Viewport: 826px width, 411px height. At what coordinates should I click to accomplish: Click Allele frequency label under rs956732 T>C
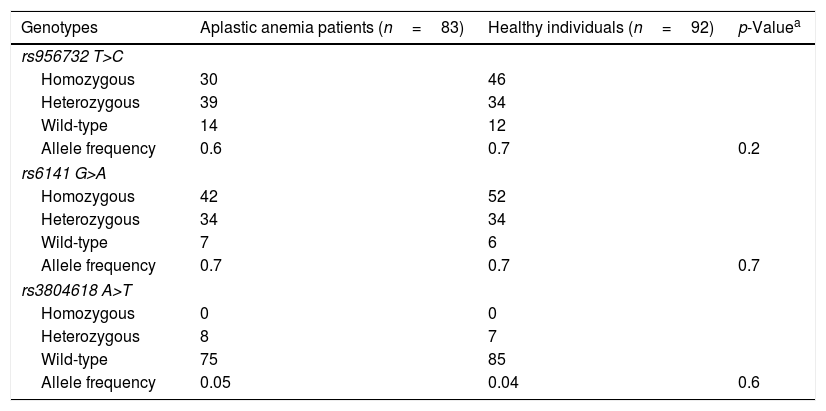click(98, 149)
